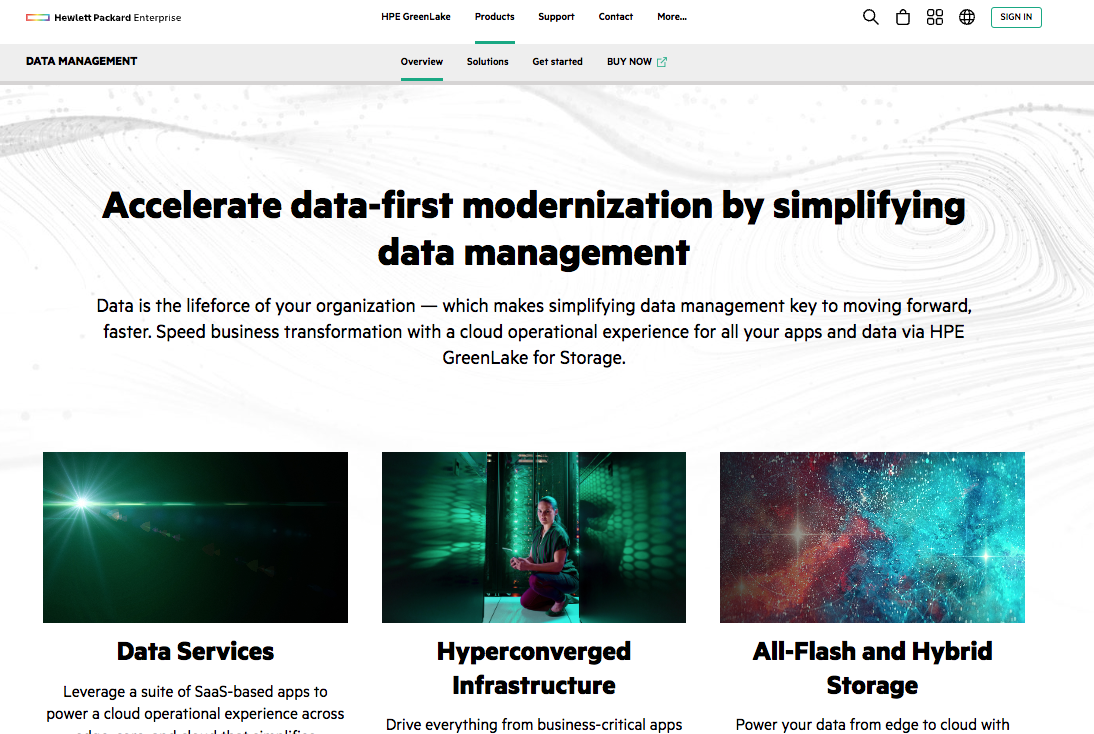Open the apps grid icon

point(935,17)
